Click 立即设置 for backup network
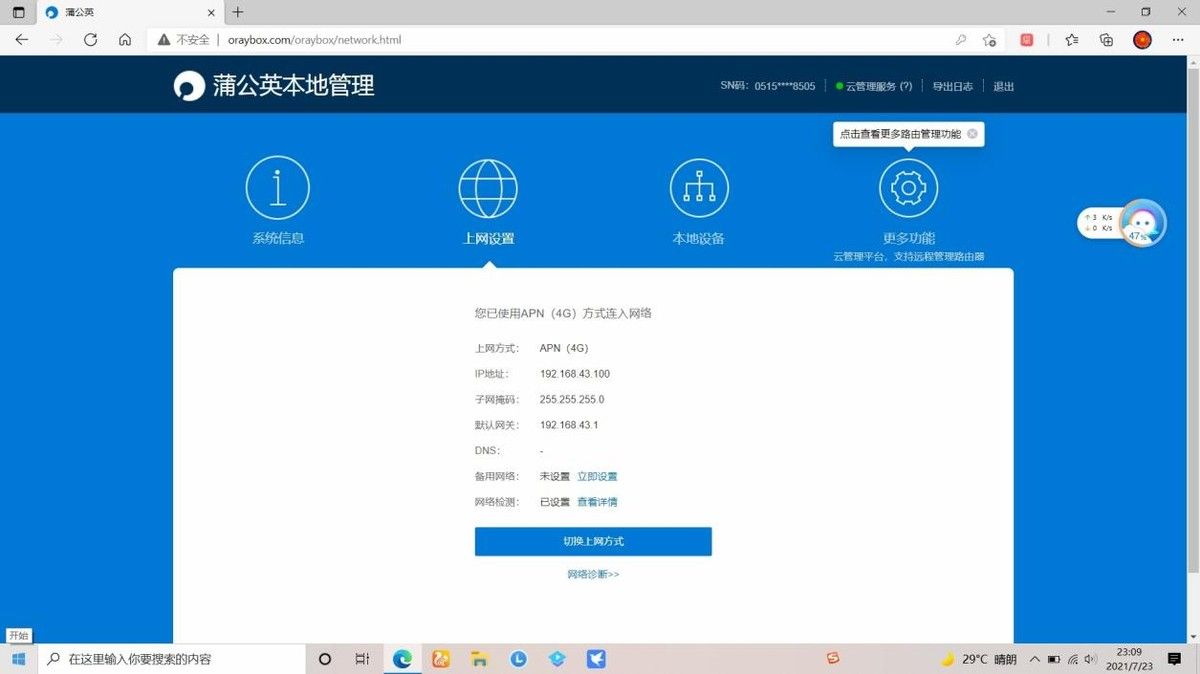Viewport: 1200px width, 674px height. click(x=597, y=477)
